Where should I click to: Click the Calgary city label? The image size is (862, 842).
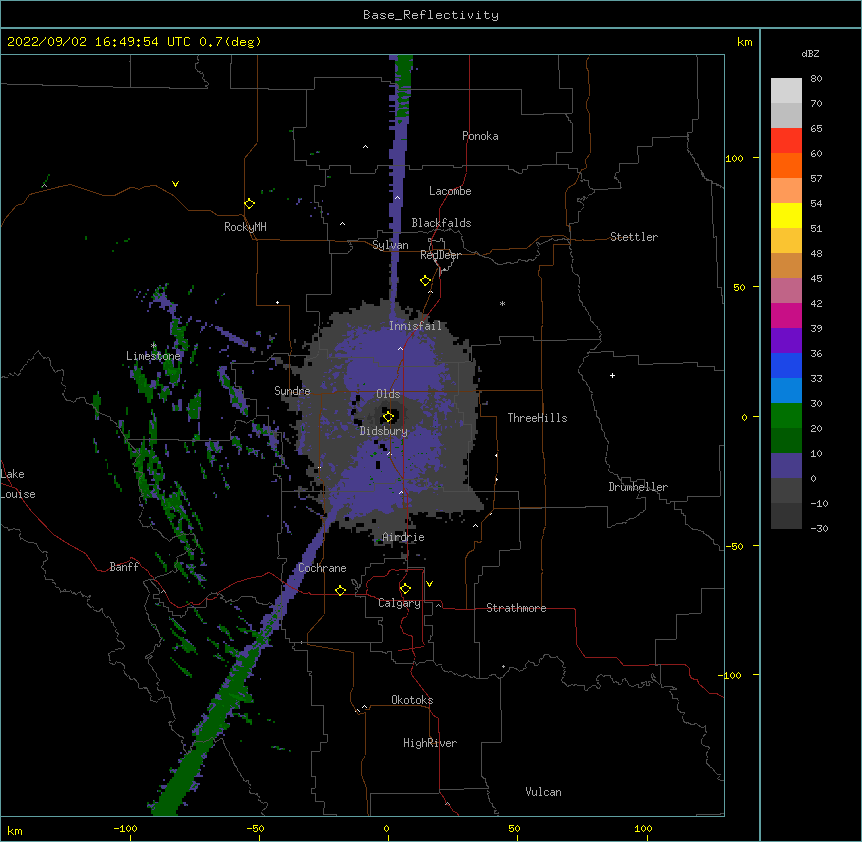tap(399, 603)
